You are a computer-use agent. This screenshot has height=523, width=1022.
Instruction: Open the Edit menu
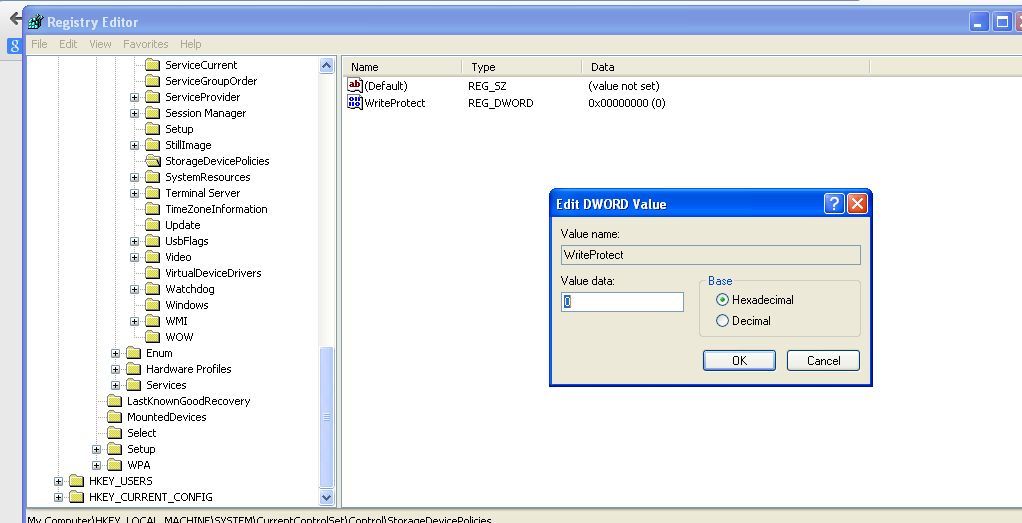point(68,44)
